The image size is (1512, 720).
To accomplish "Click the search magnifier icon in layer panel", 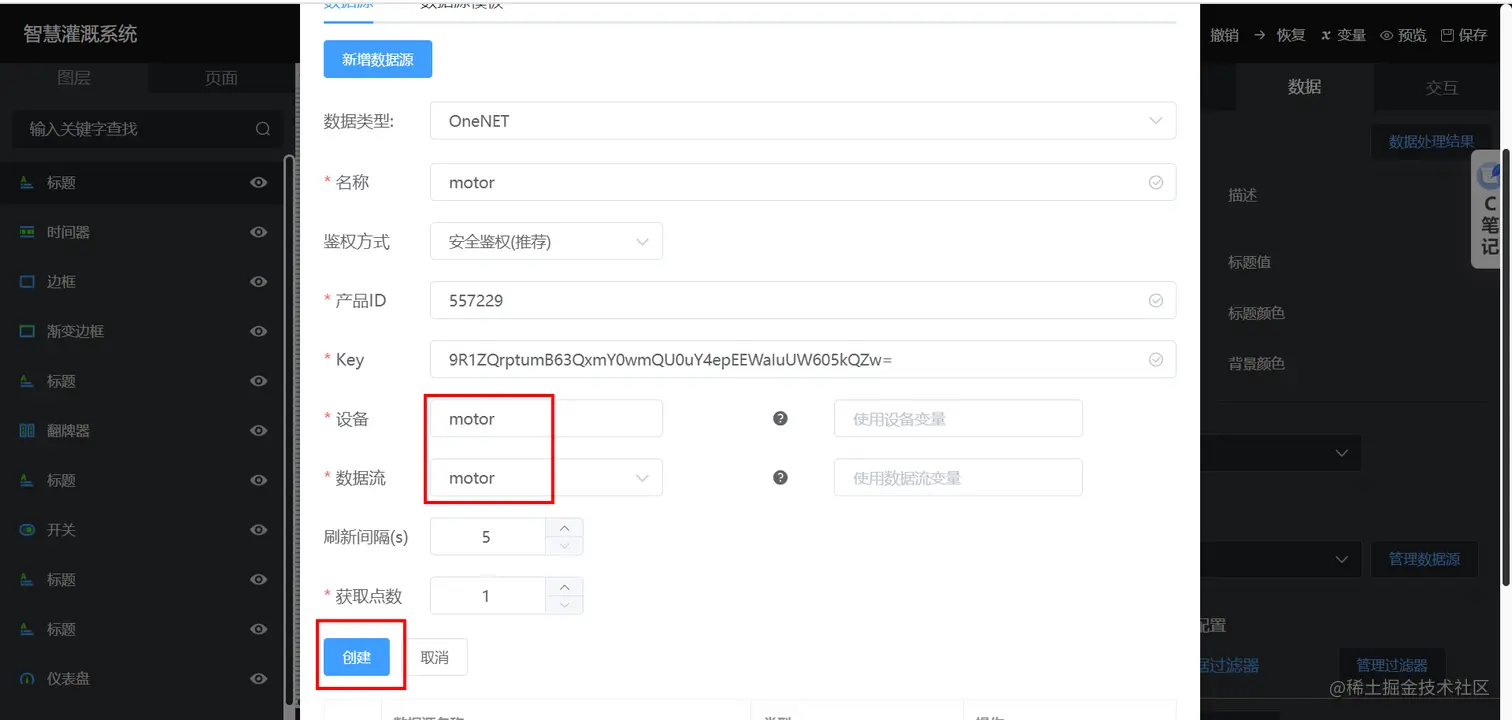I will [263, 129].
